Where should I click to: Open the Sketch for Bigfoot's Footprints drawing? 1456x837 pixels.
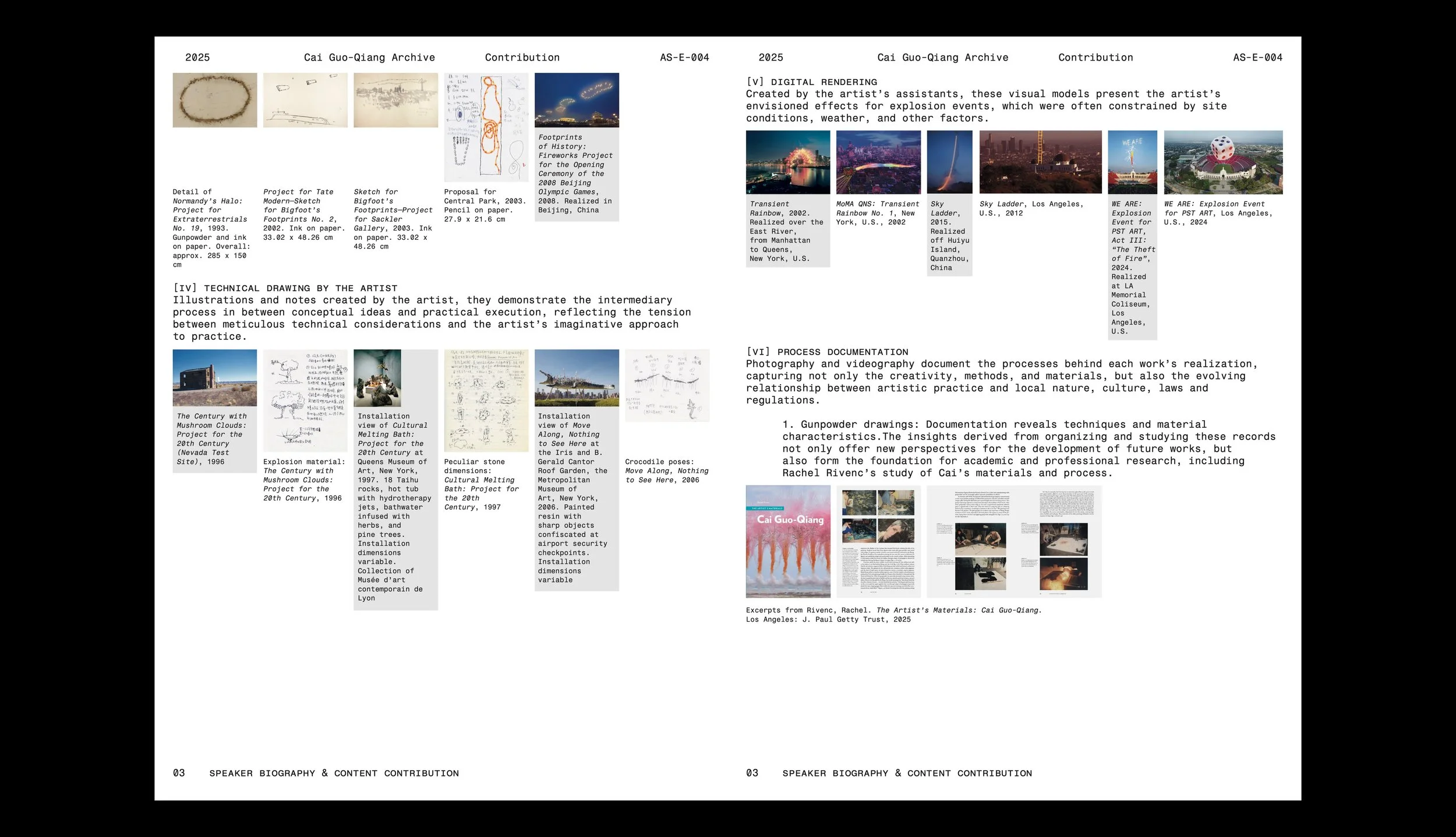coord(395,99)
